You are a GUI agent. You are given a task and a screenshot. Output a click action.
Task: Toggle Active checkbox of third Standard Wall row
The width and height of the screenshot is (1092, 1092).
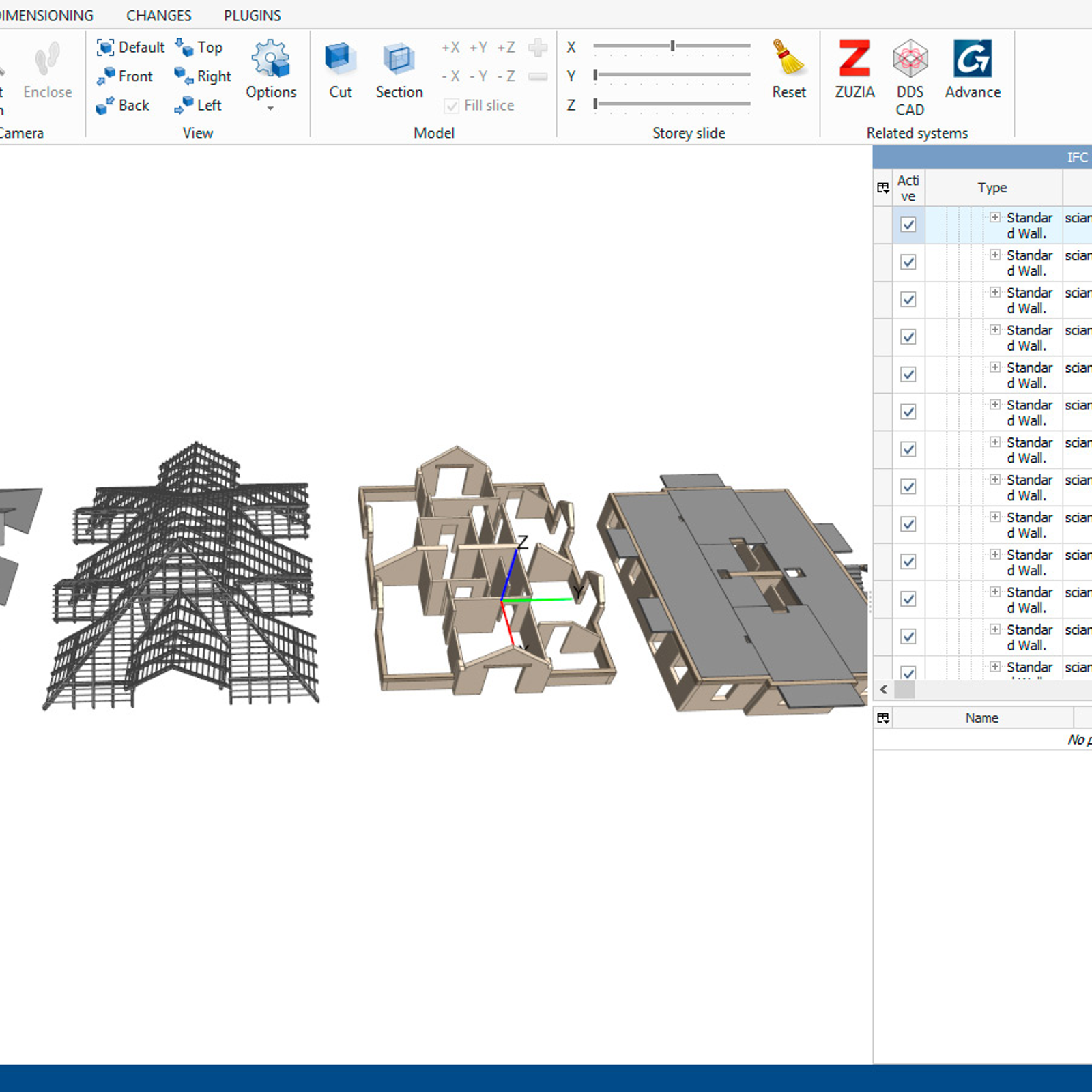pyautogui.click(x=908, y=300)
